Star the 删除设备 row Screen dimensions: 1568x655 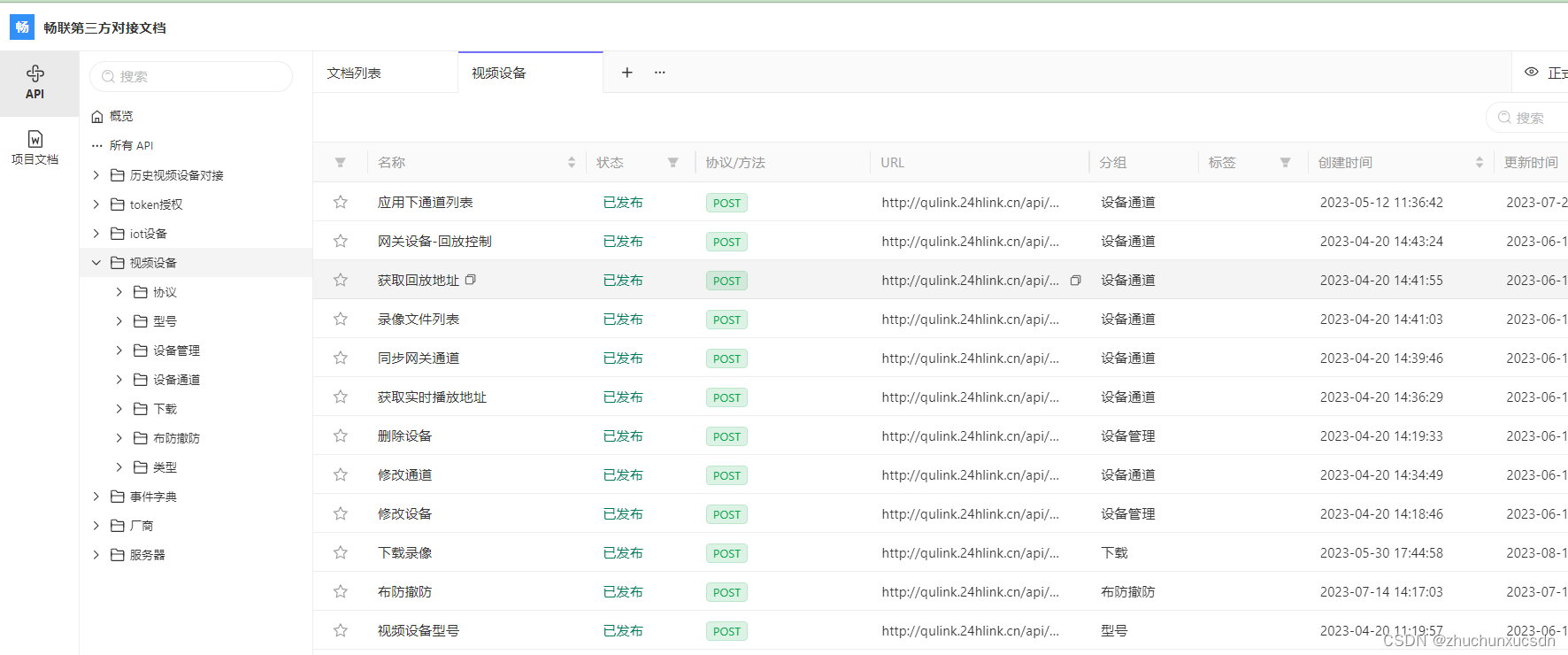point(340,435)
